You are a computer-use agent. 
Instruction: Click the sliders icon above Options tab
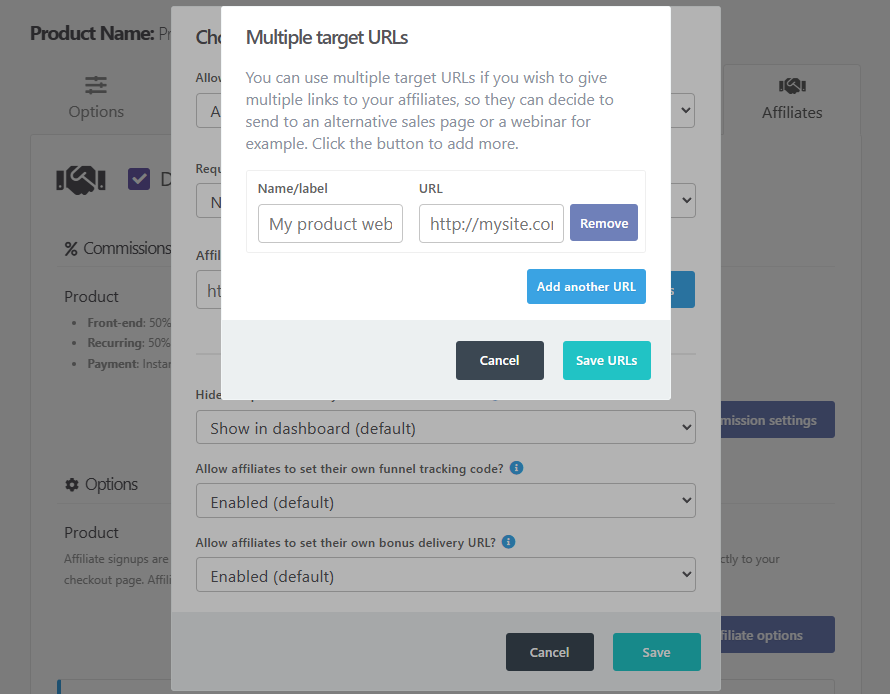coord(96,85)
